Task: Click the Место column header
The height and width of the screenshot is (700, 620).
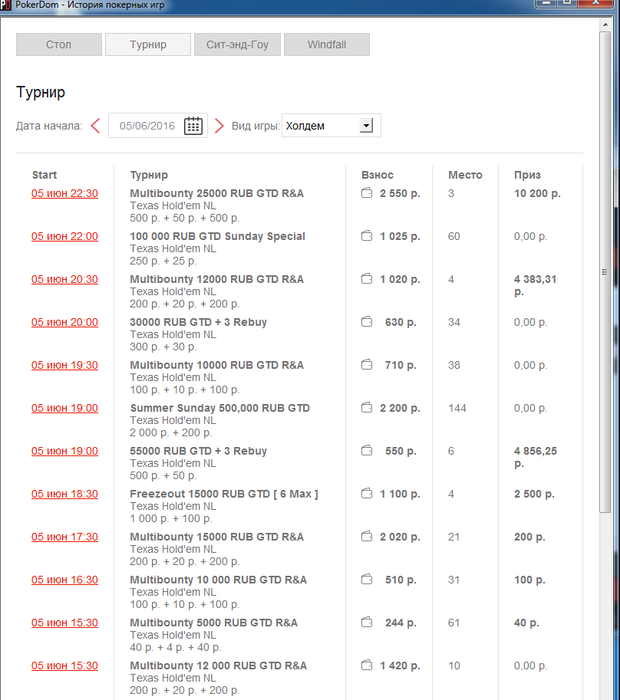Action: tap(465, 175)
